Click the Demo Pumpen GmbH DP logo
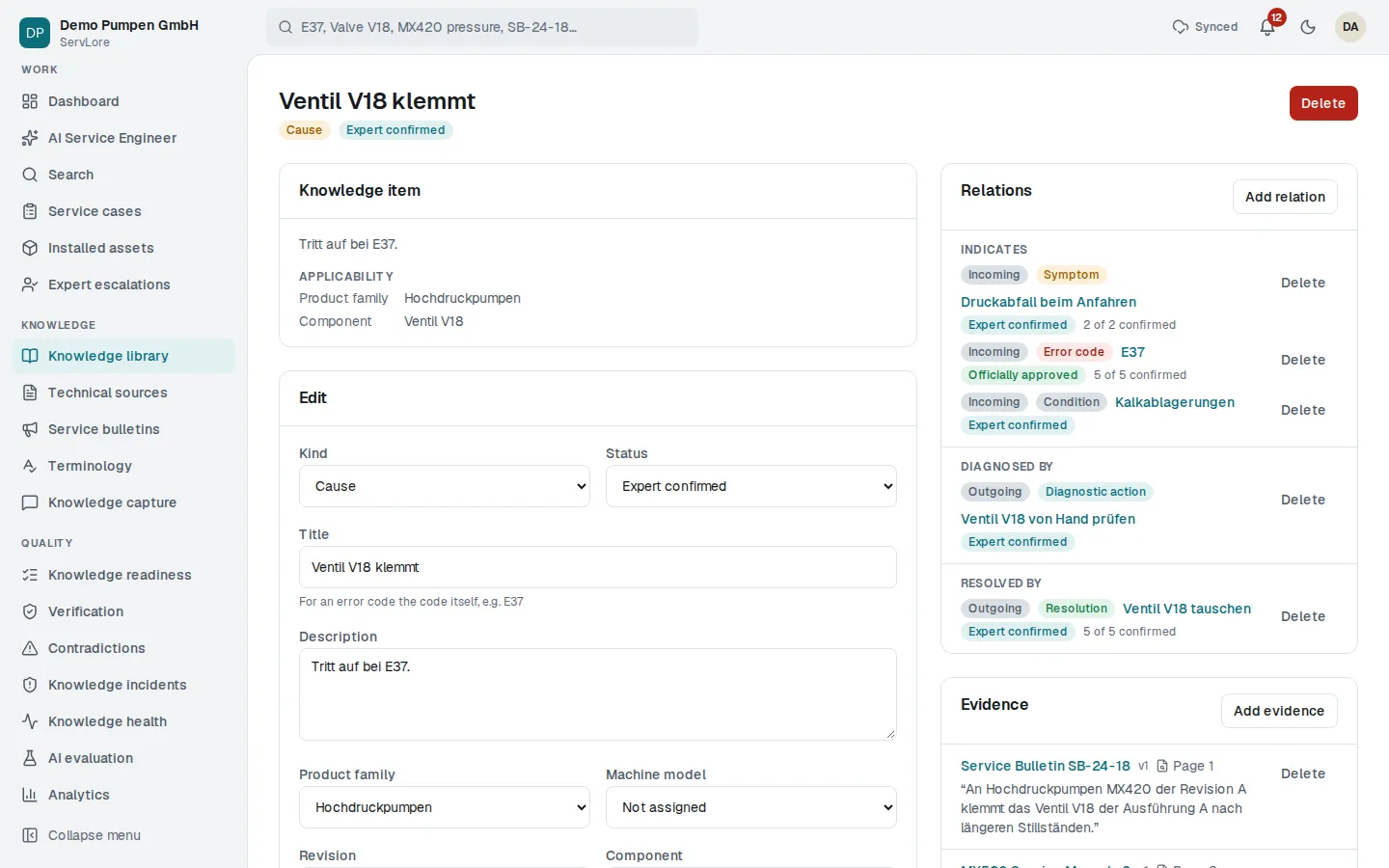The width and height of the screenshot is (1389, 868). coord(35,33)
